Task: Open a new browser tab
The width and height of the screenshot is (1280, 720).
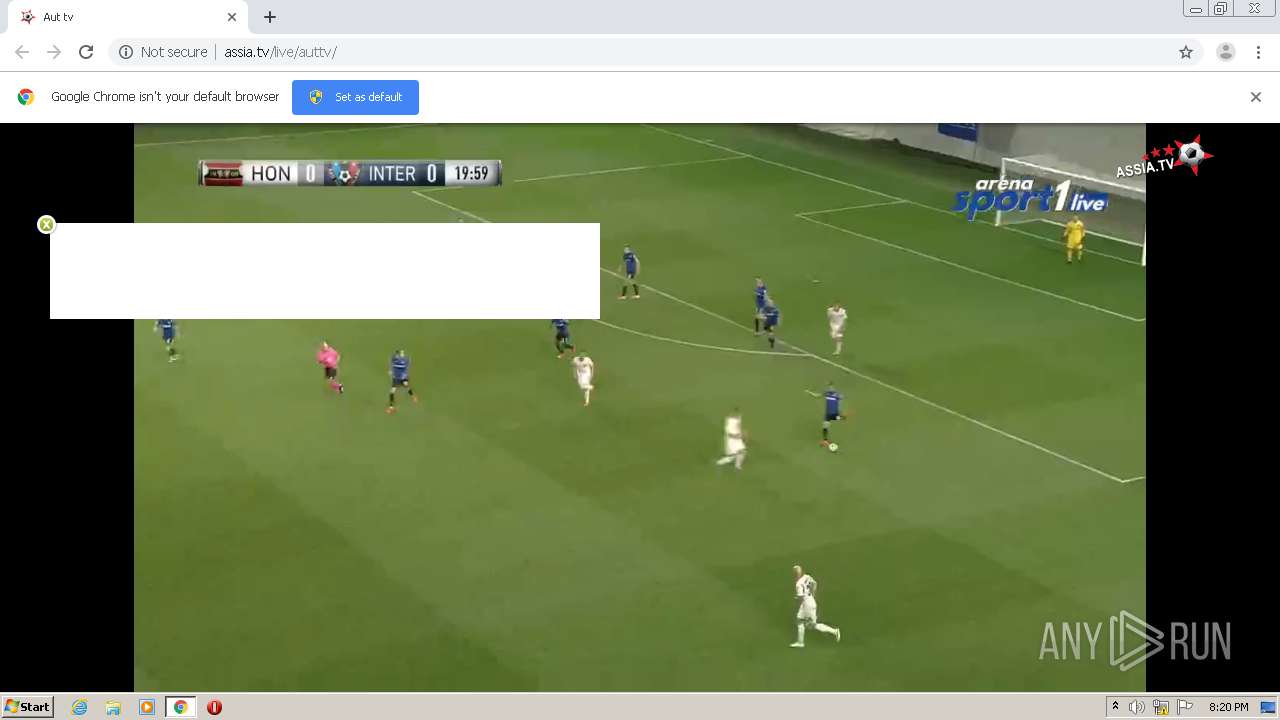Action: (x=270, y=17)
